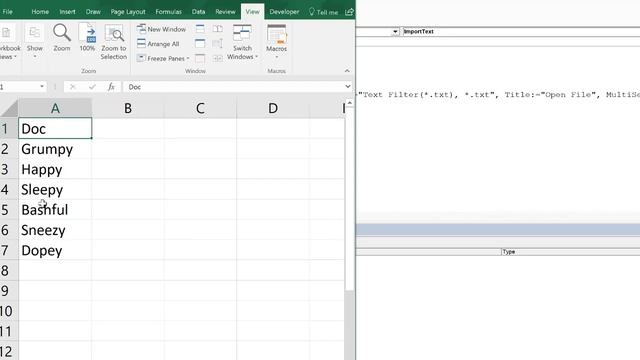Collapse the ribbon with the chevron
The height and width of the screenshot is (360, 640).
click(x=347, y=71)
